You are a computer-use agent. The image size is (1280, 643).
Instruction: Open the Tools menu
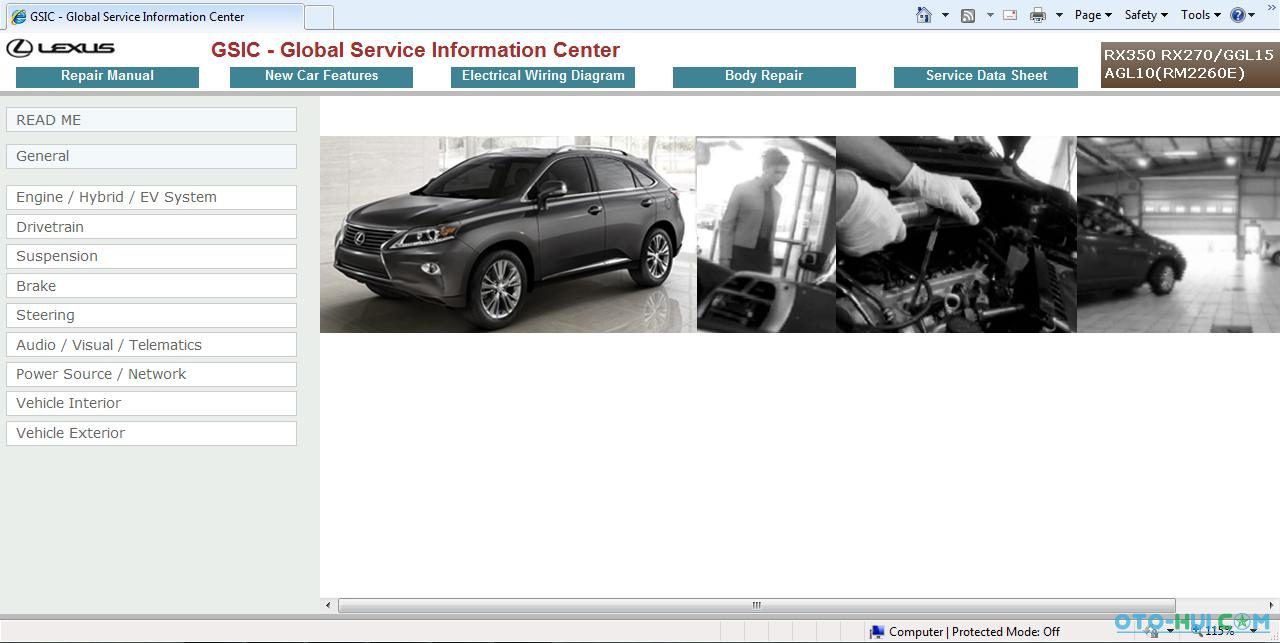1201,15
